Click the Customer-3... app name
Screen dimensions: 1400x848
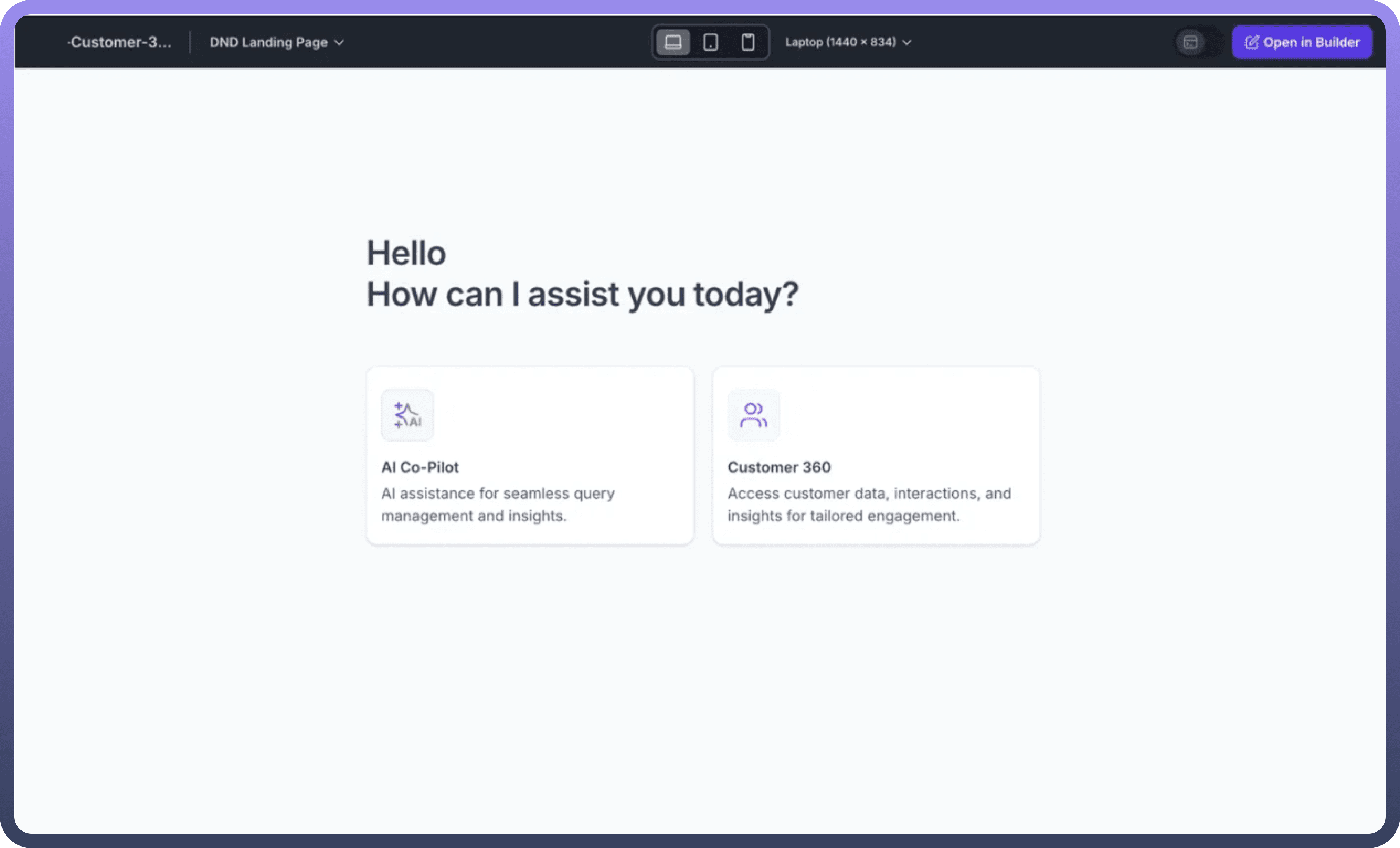(x=120, y=43)
